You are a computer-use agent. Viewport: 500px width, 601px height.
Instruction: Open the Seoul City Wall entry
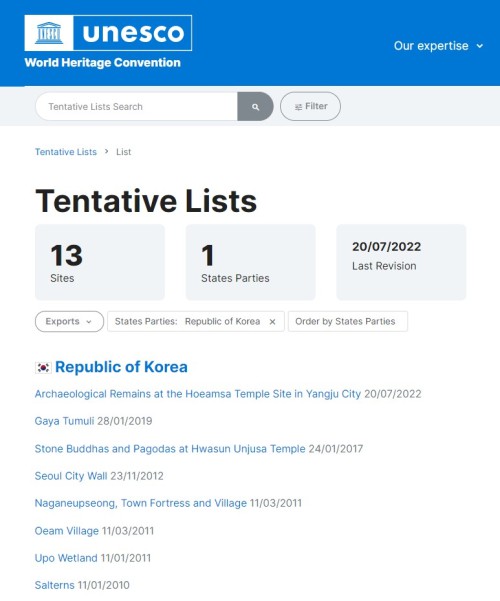71,476
